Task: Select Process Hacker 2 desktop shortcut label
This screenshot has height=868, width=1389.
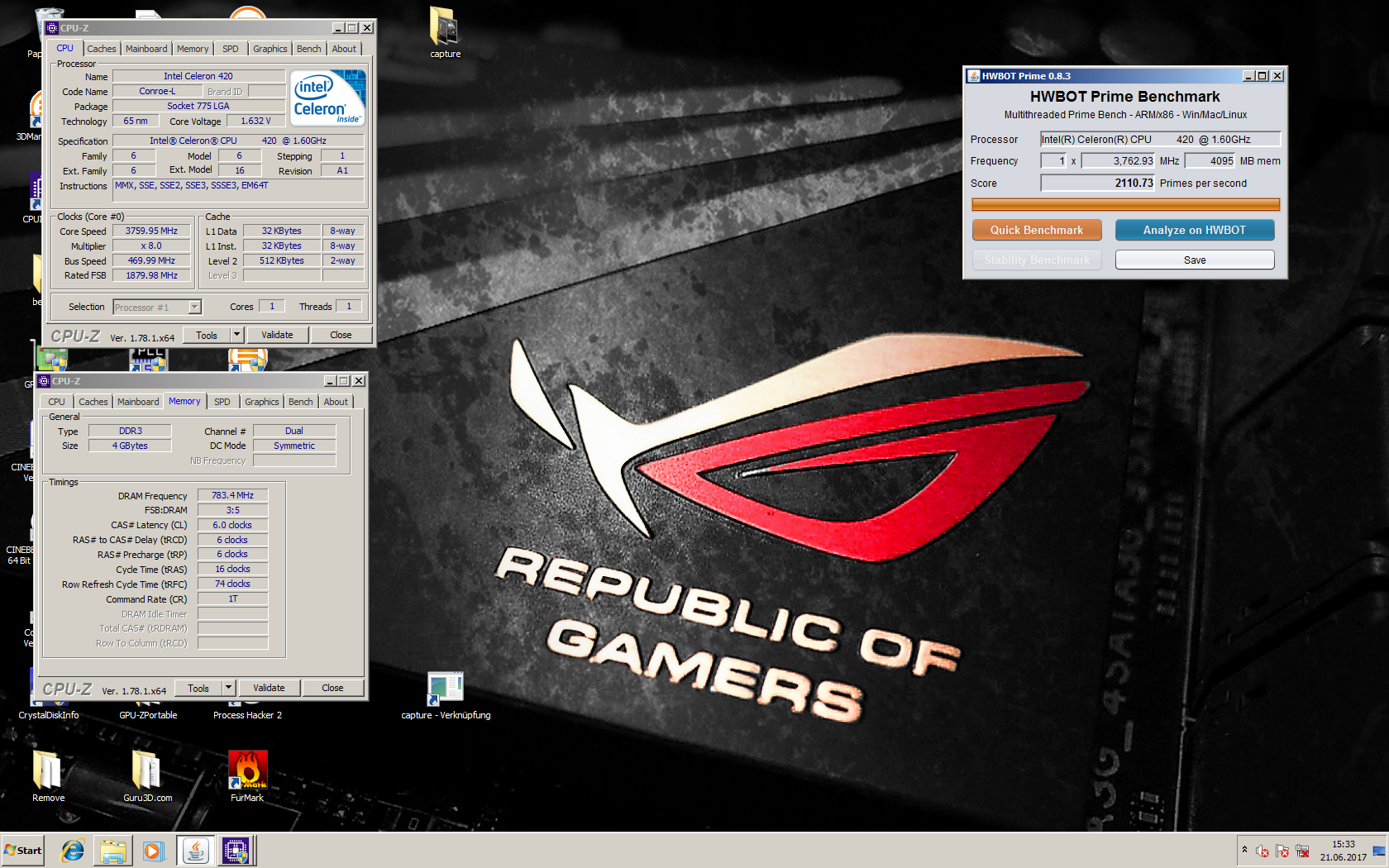Action: pos(247,715)
